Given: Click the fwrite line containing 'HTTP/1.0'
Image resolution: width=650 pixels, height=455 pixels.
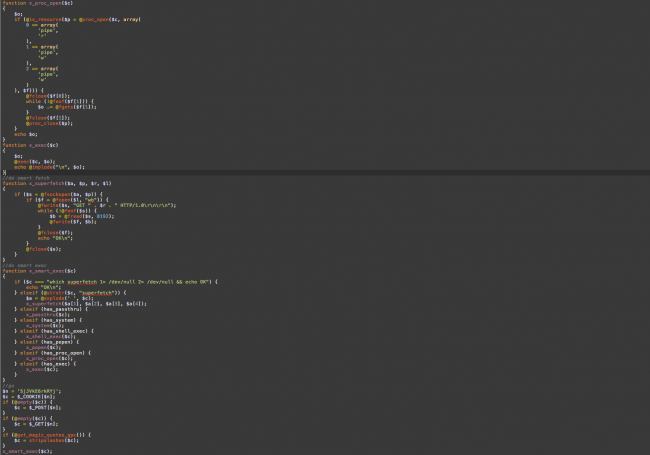Looking at the screenshot, I should click(x=107, y=206).
